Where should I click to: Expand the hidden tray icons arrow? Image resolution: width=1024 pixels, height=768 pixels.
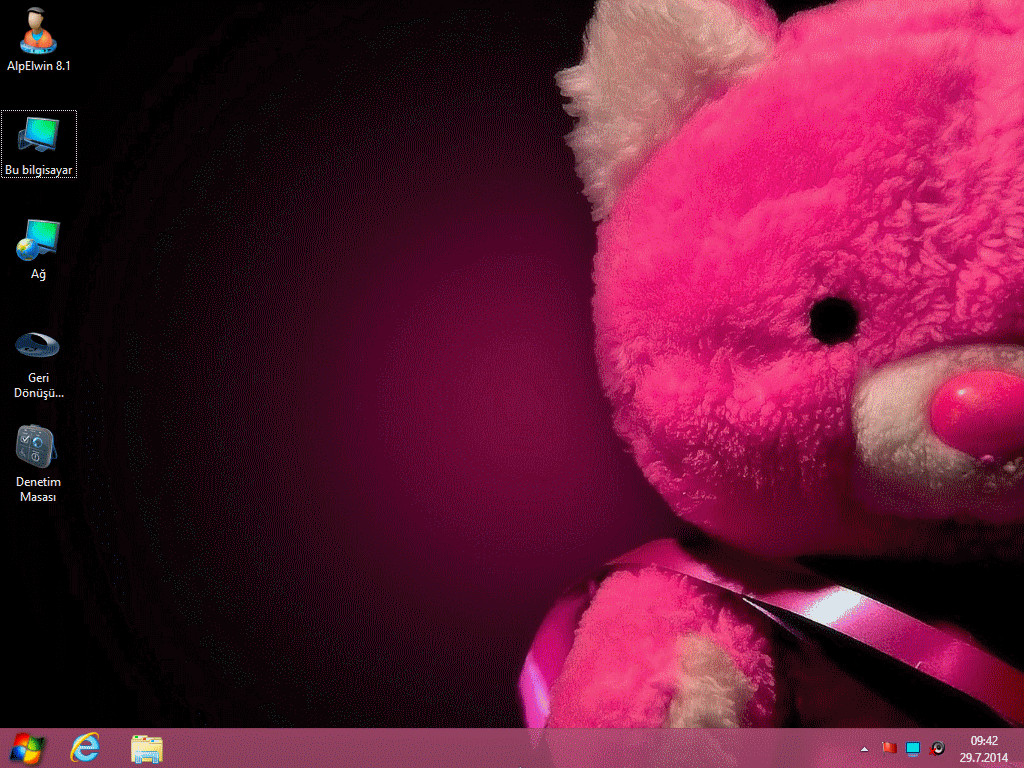pyautogui.click(x=865, y=748)
